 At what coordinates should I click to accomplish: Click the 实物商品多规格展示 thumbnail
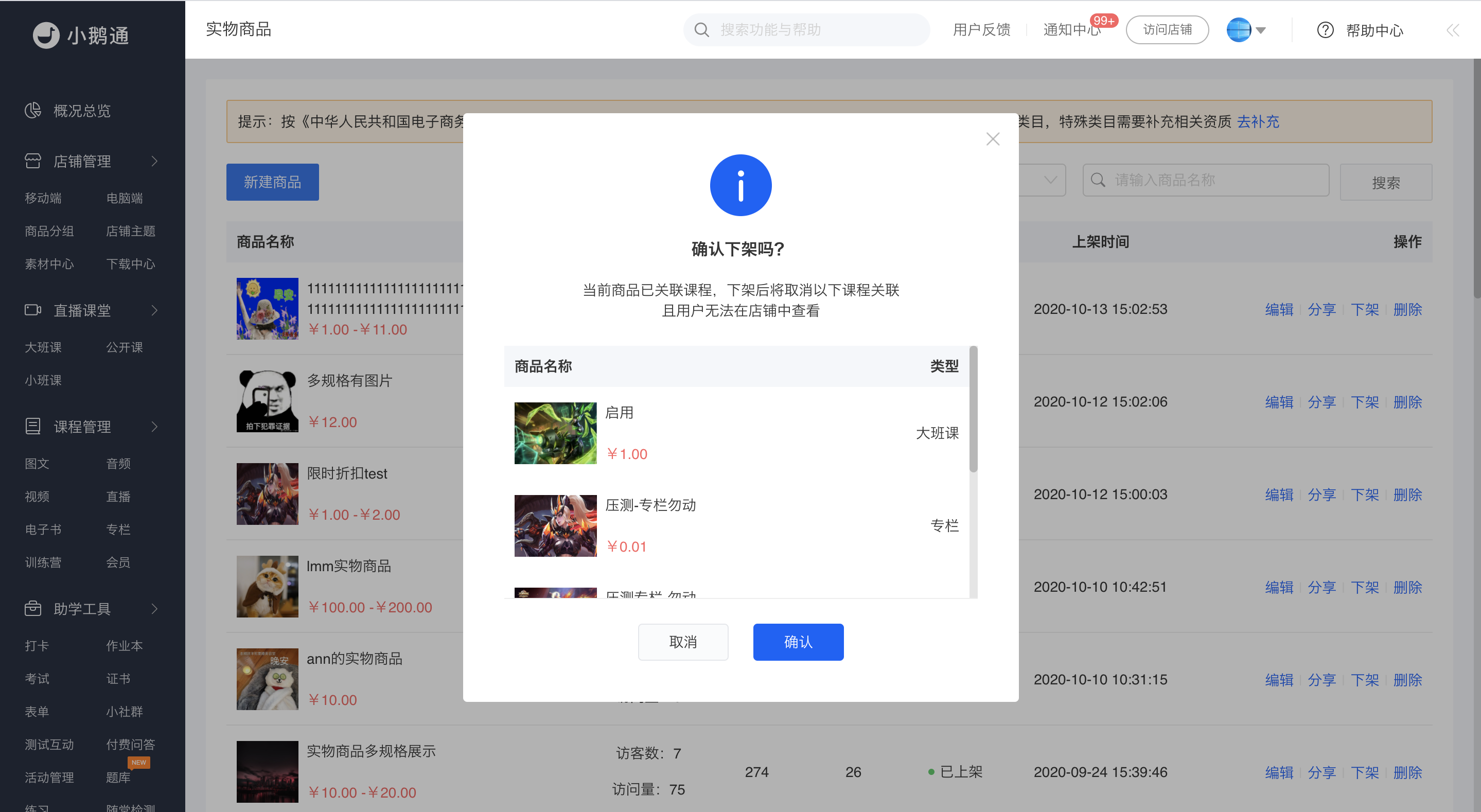[x=268, y=772]
